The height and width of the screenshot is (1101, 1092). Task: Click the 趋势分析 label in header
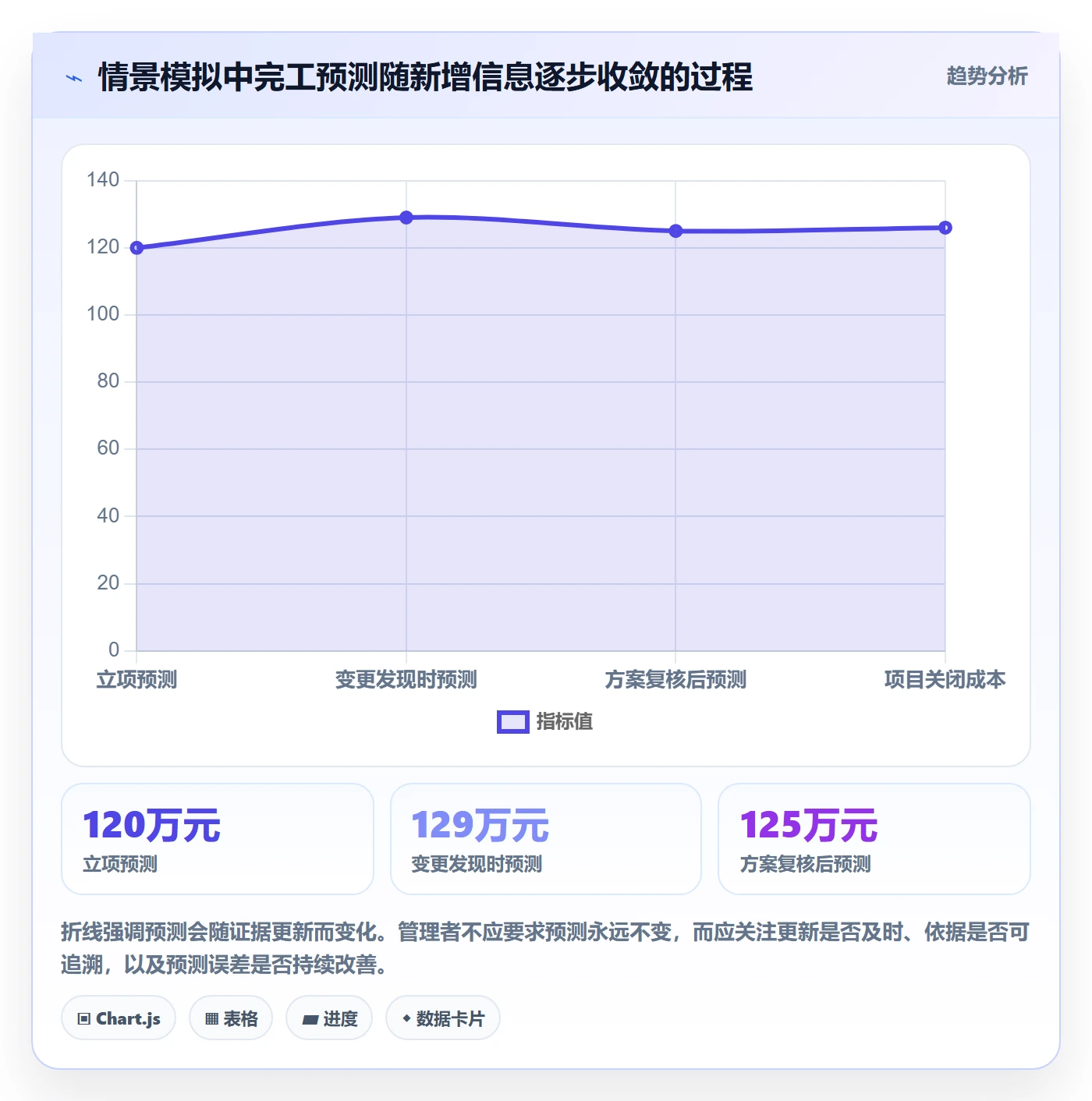987,76
